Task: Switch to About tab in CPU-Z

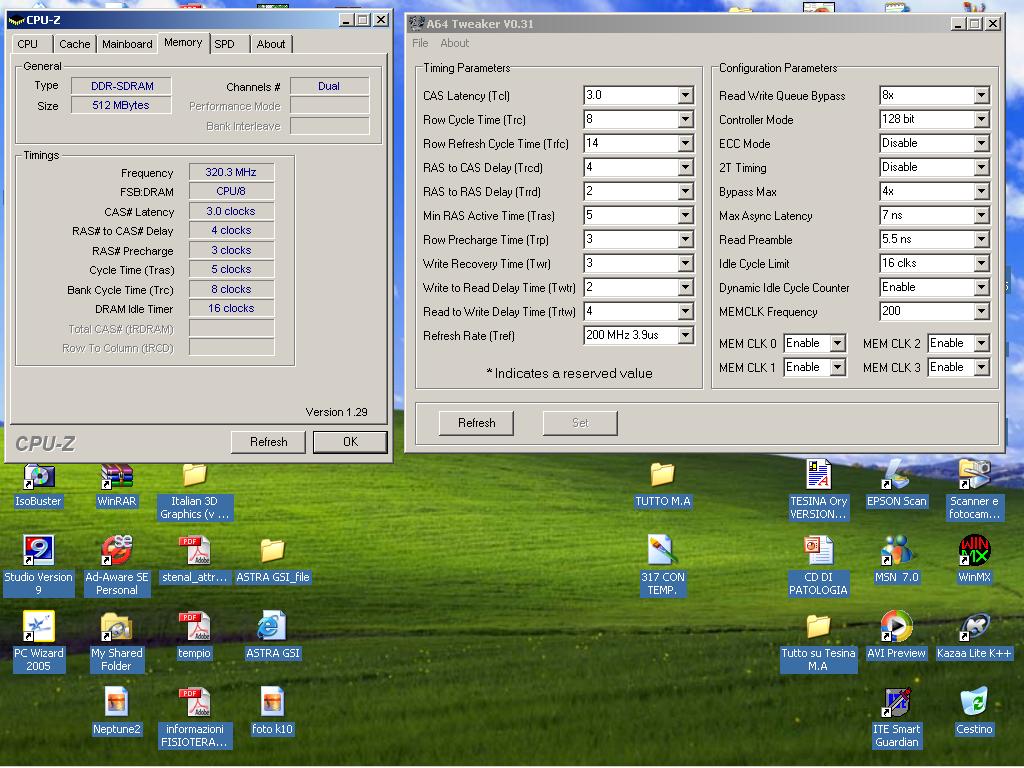Action: pyautogui.click(x=270, y=44)
